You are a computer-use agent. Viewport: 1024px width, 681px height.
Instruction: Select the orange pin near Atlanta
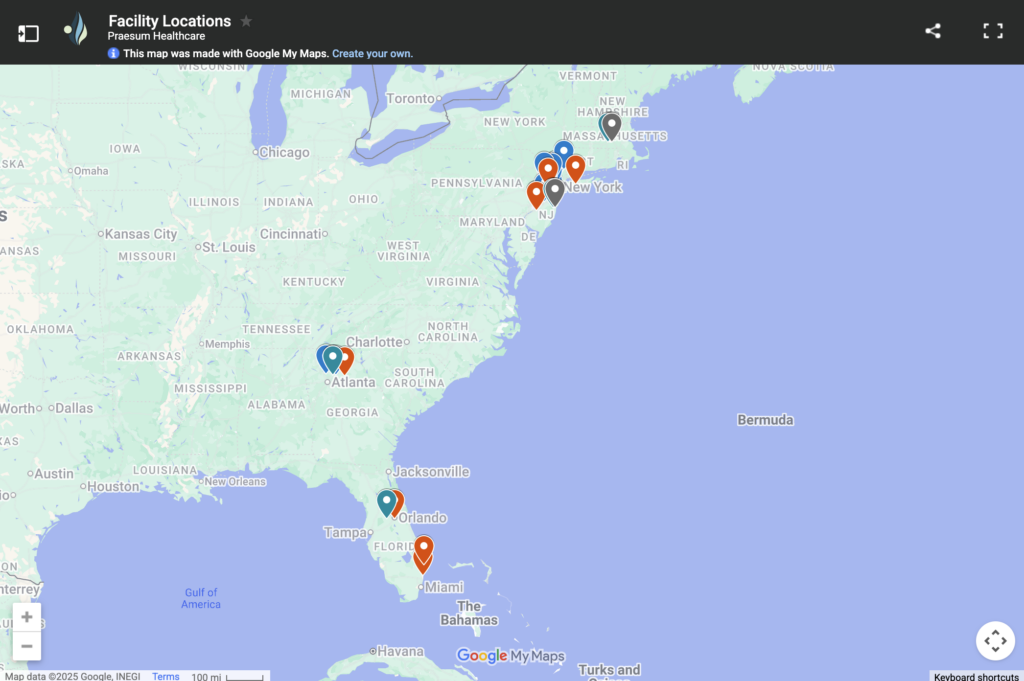click(346, 358)
